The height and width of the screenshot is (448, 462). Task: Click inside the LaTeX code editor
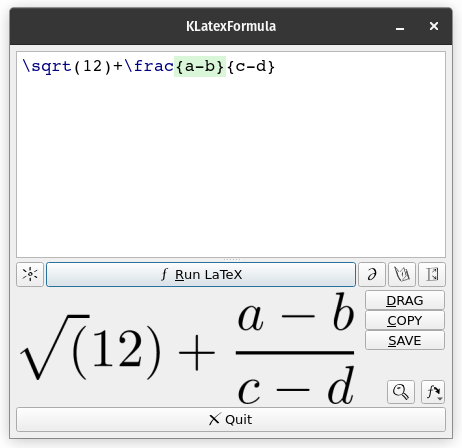tap(231, 154)
